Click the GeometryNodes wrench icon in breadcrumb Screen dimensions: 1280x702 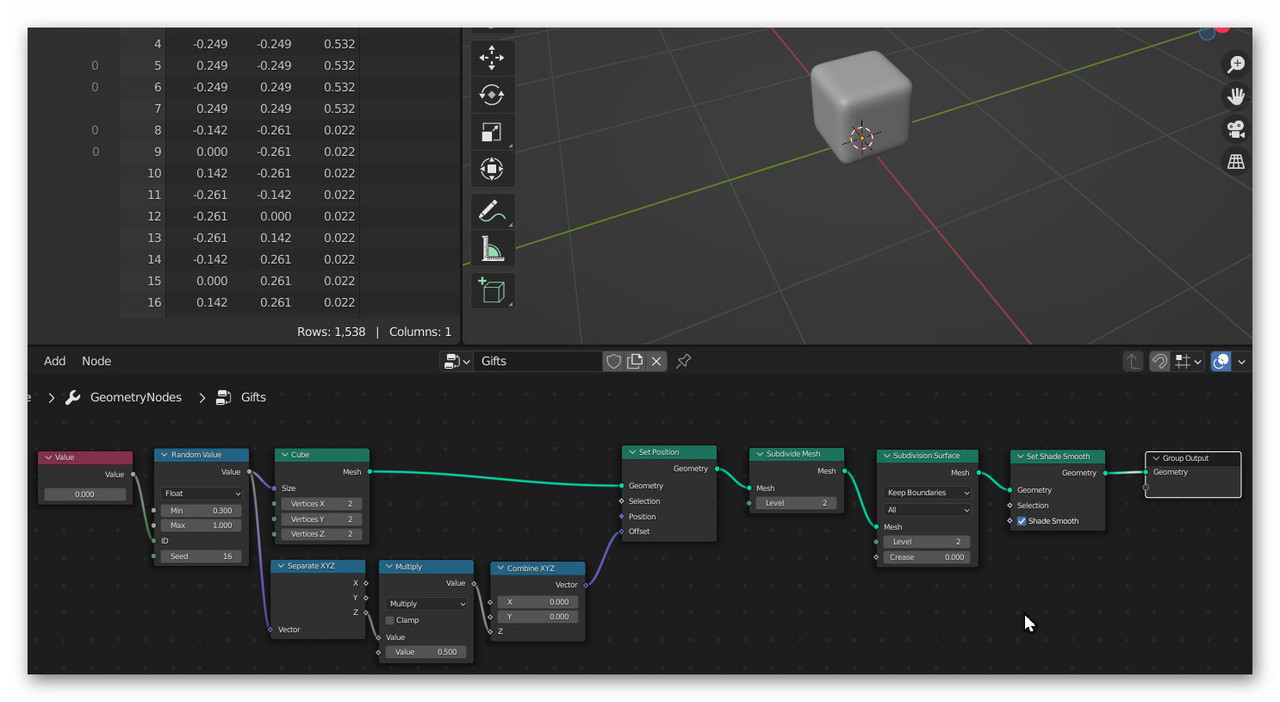73,397
